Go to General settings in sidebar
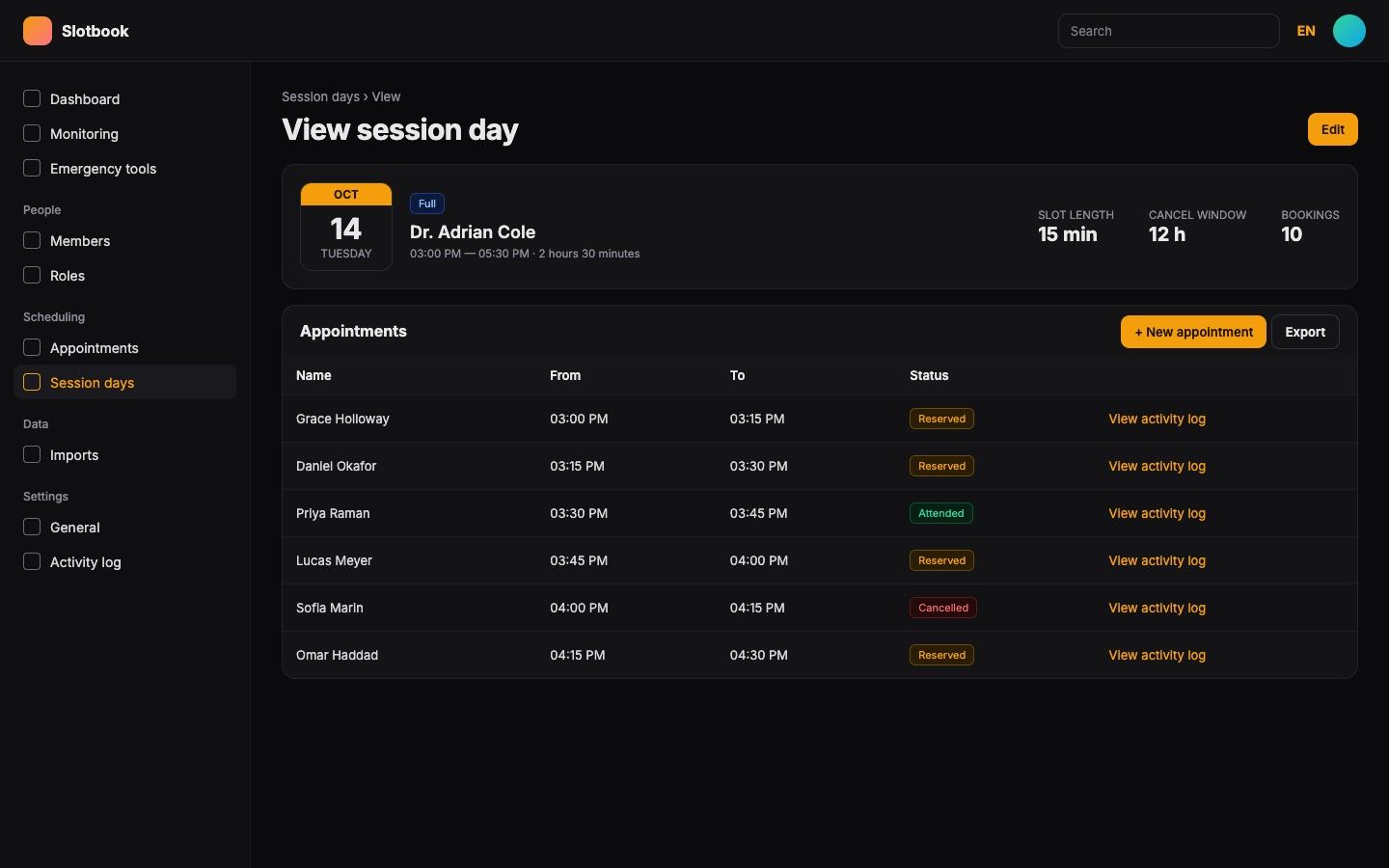The width and height of the screenshot is (1389, 868). click(125, 527)
